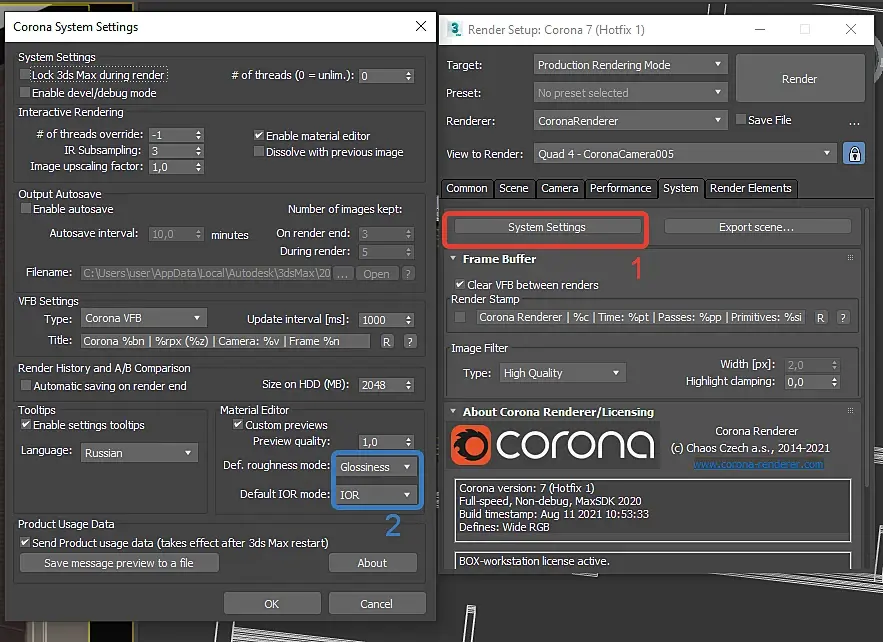This screenshot has height=642, width=883.
Task: Click Cancel in Corona System Settings
Action: click(x=376, y=604)
